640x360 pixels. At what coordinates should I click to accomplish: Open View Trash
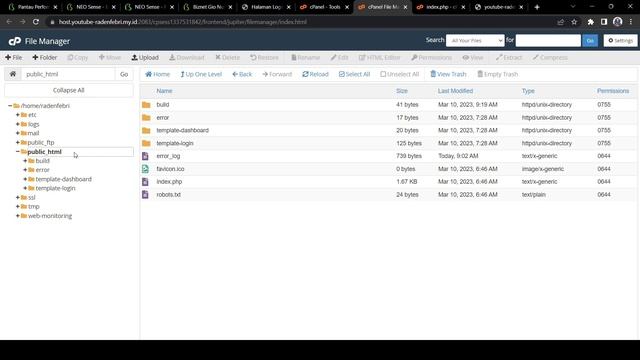(x=448, y=74)
